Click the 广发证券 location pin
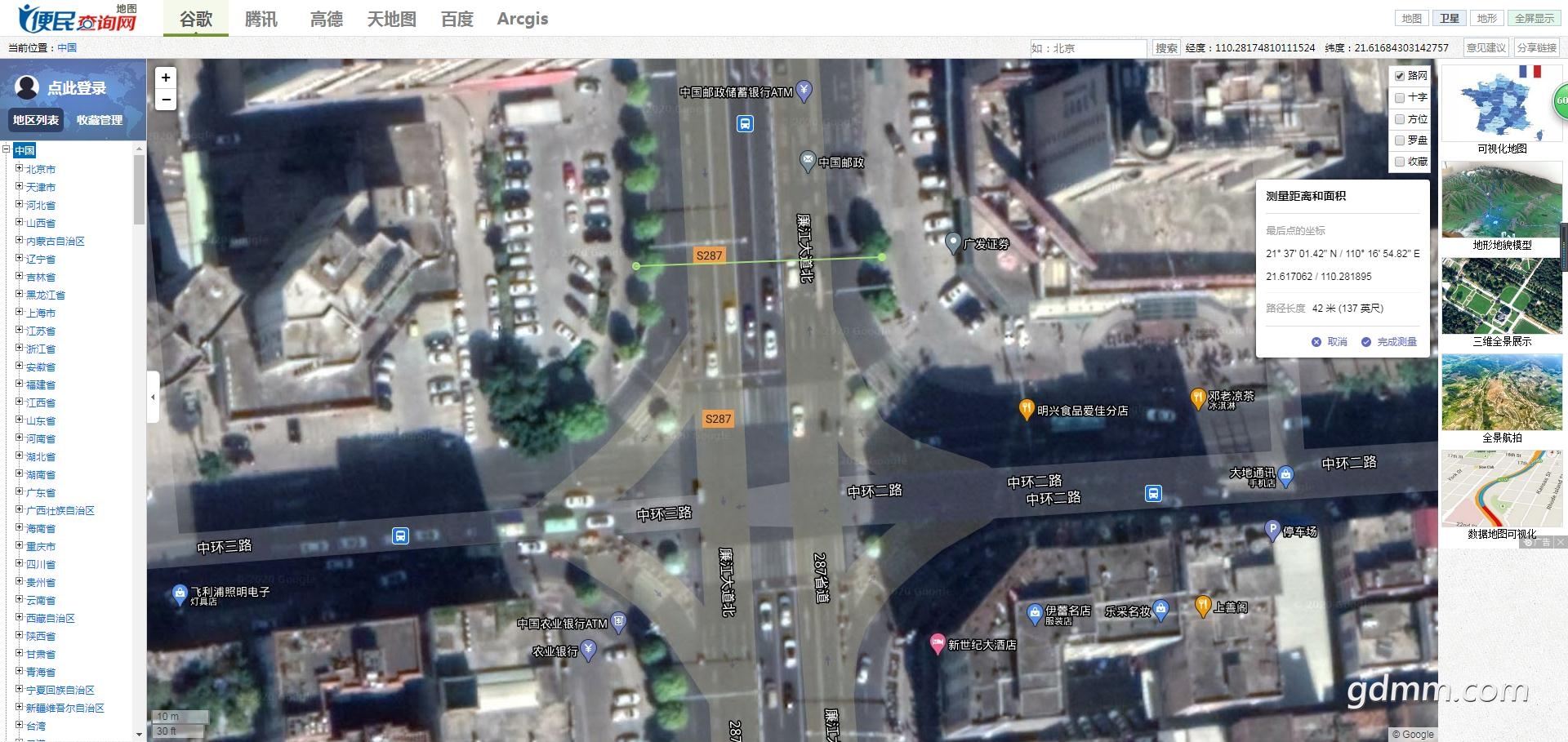 tap(952, 242)
